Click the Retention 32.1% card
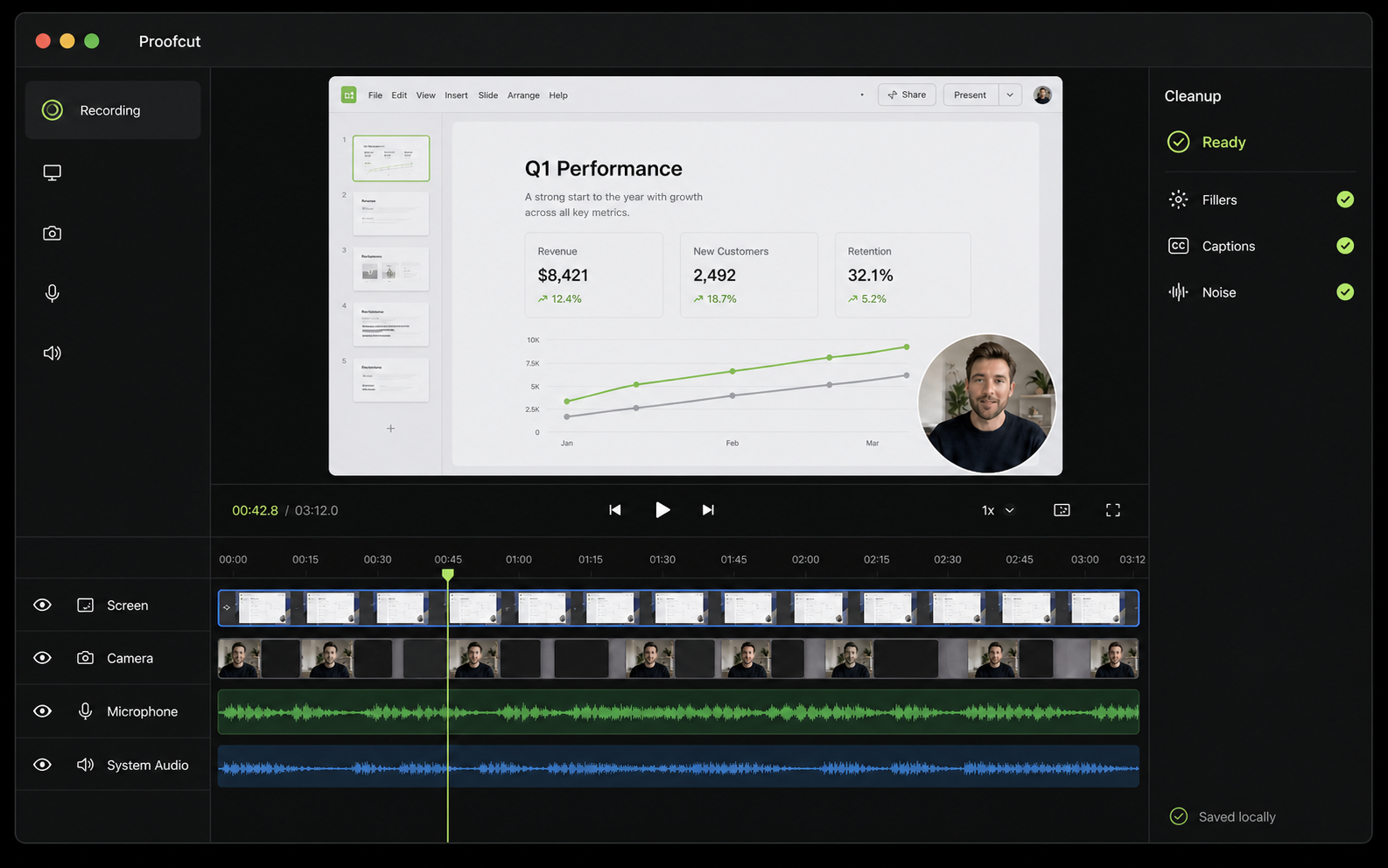1388x868 pixels. tap(903, 275)
